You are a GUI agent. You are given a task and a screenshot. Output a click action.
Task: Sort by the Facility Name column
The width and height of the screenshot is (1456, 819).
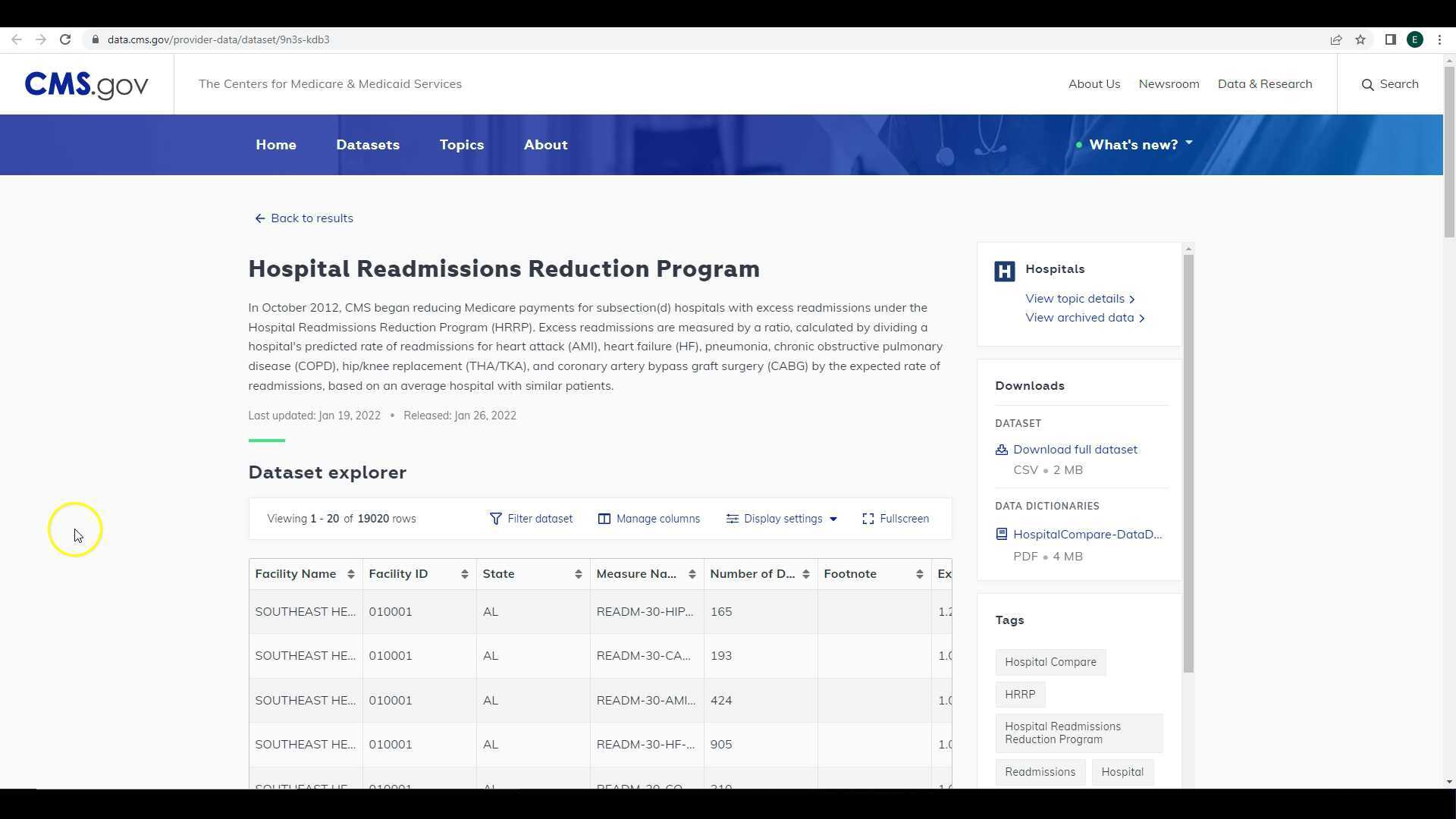click(x=350, y=574)
